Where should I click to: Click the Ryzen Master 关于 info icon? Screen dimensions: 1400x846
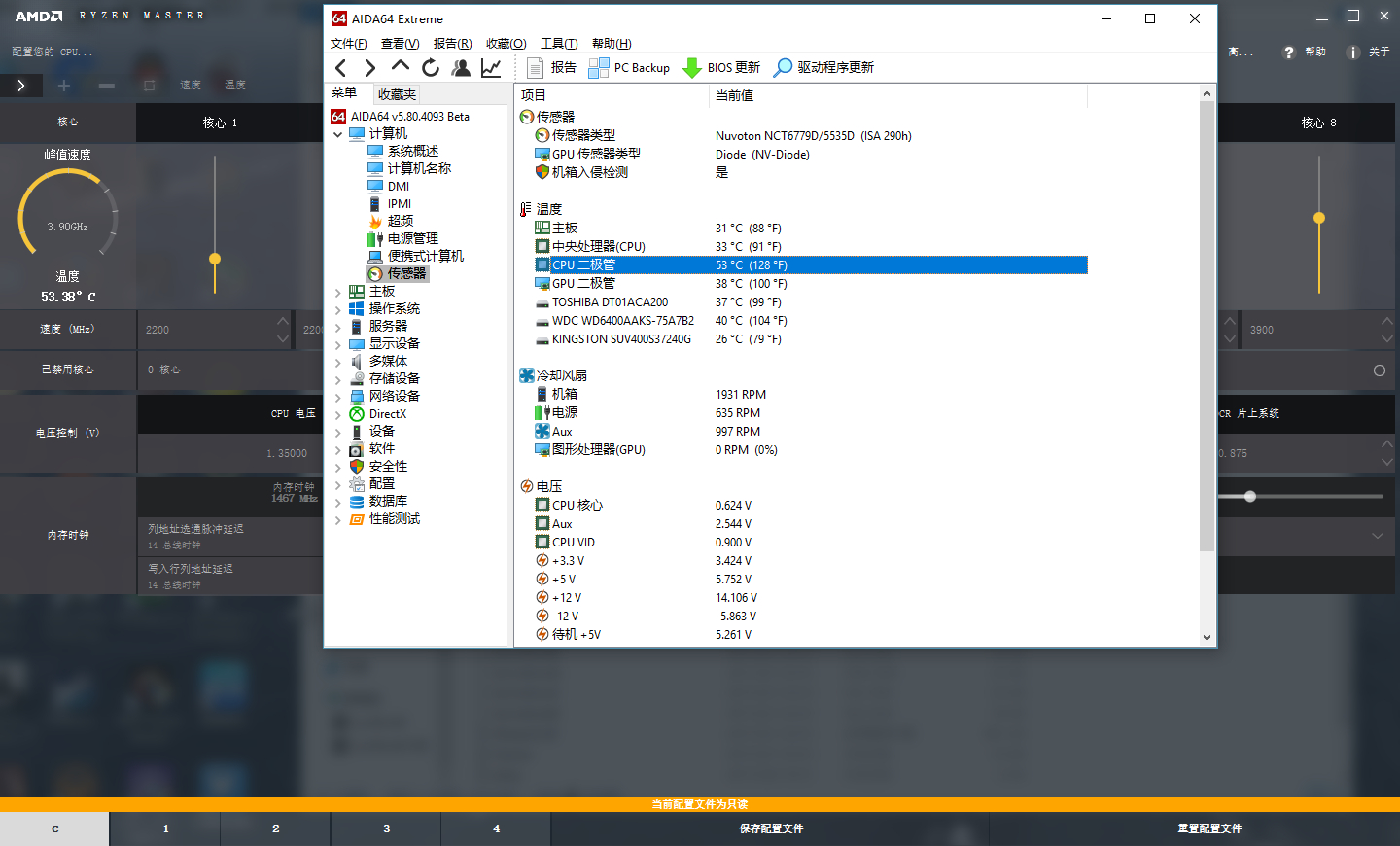coord(1352,53)
